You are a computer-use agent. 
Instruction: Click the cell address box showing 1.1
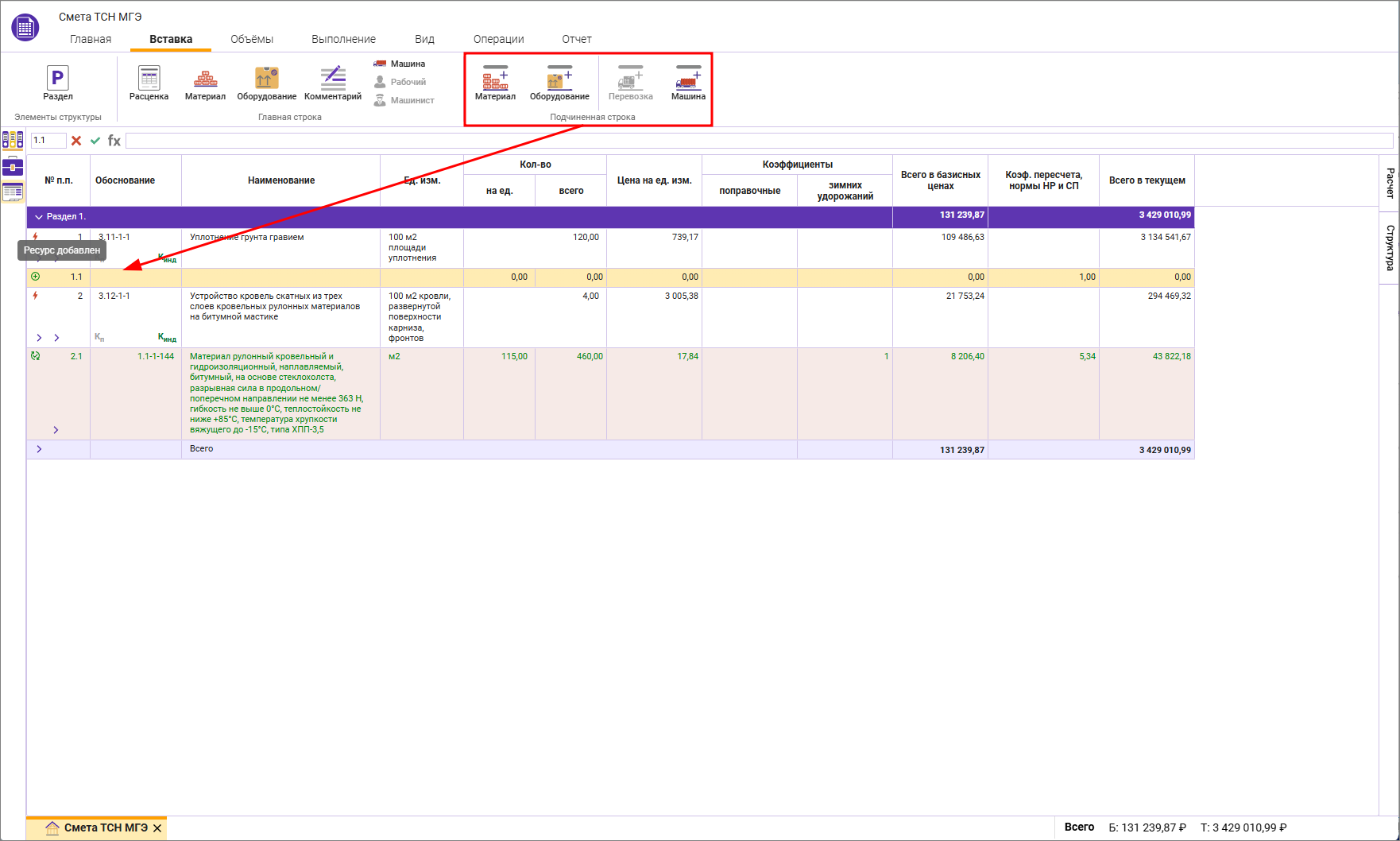tap(48, 141)
